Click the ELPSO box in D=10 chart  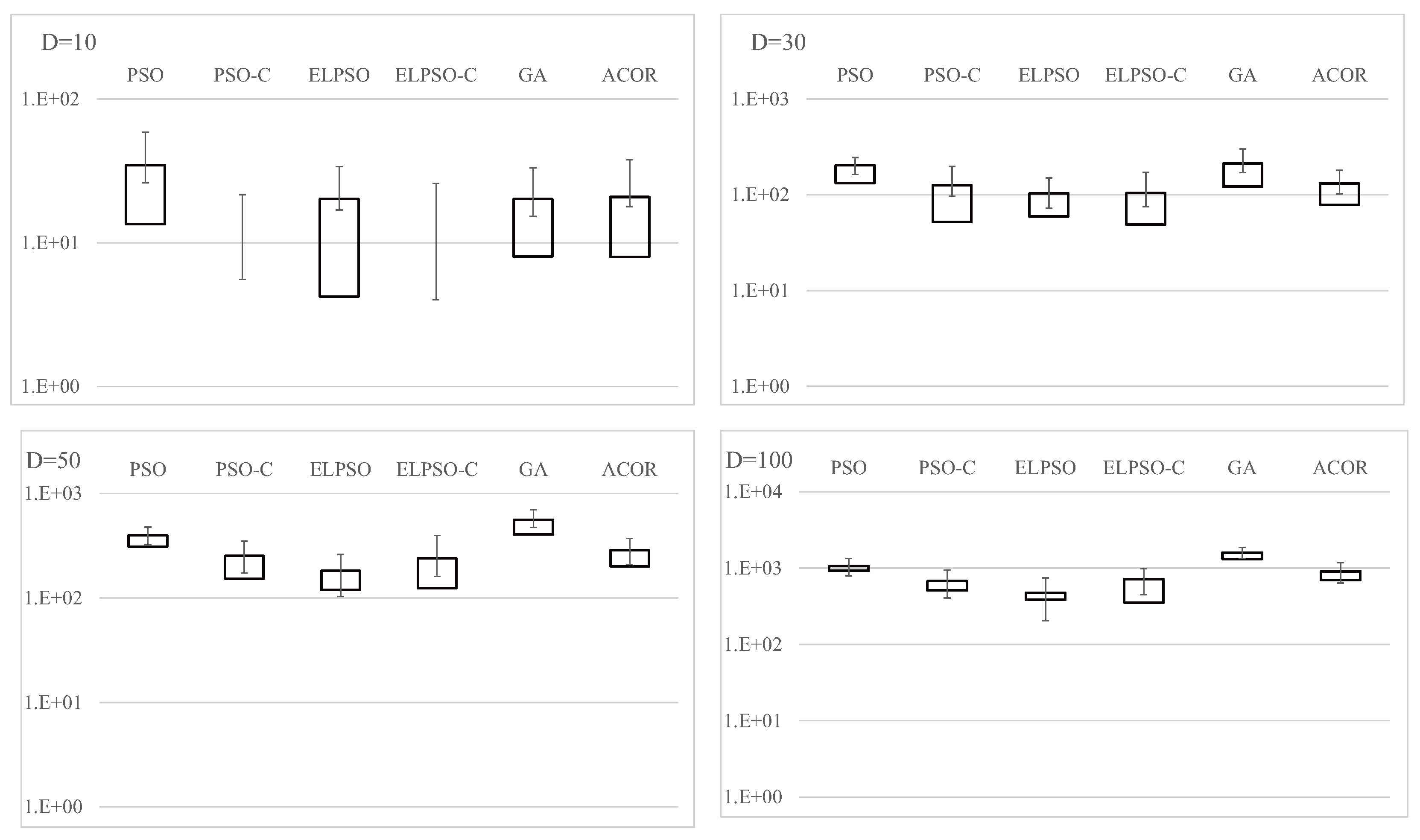point(339,248)
